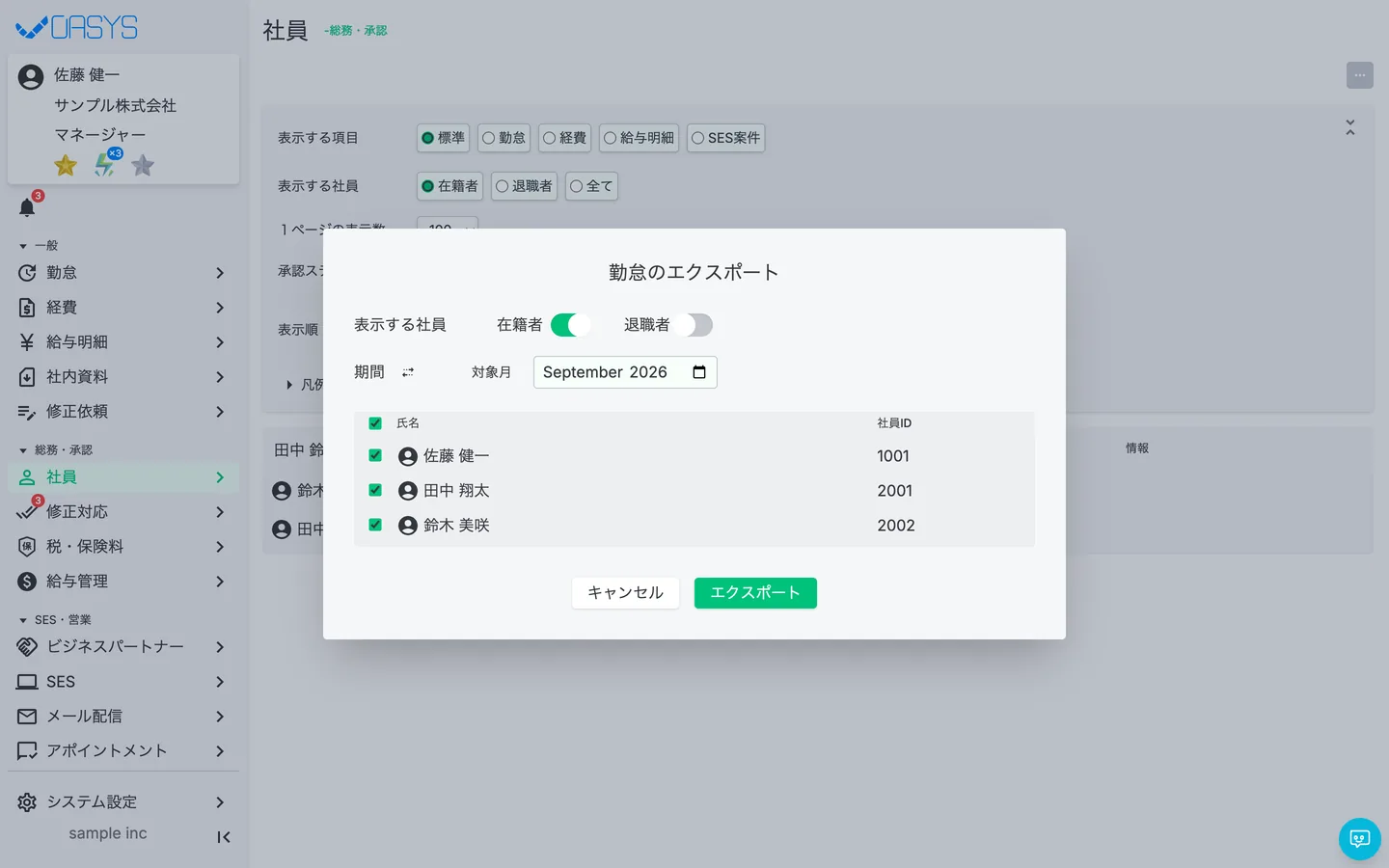Toggle the 在籍者 switch

570,325
